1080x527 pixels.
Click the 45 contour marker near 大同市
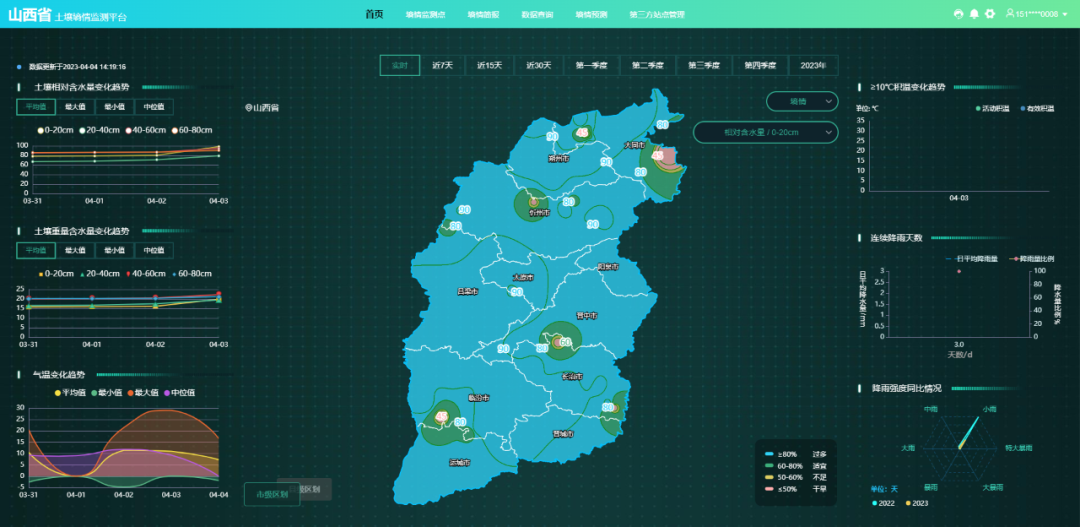[x=657, y=156]
